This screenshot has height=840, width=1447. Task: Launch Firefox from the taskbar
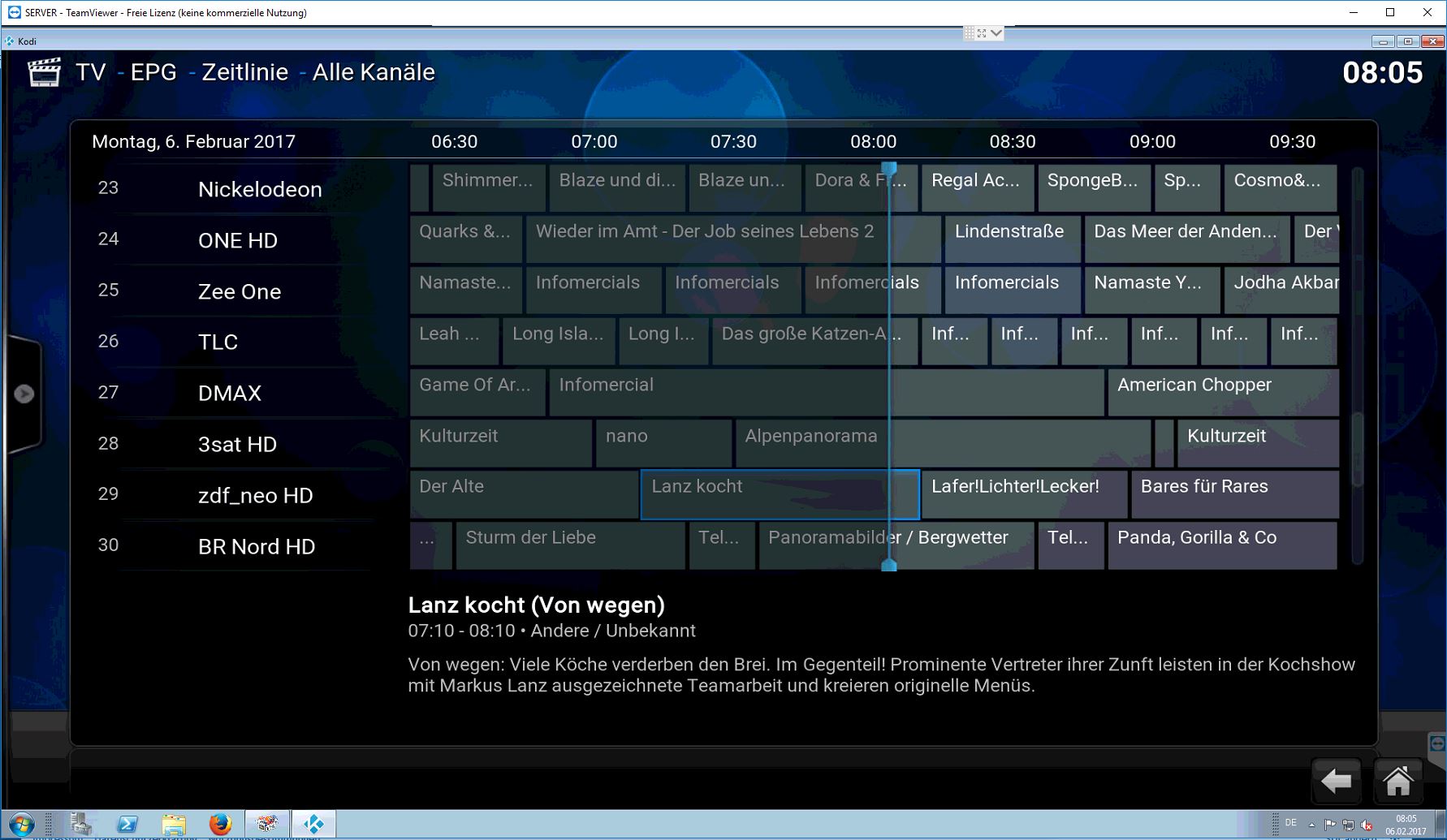click(220, 825)
